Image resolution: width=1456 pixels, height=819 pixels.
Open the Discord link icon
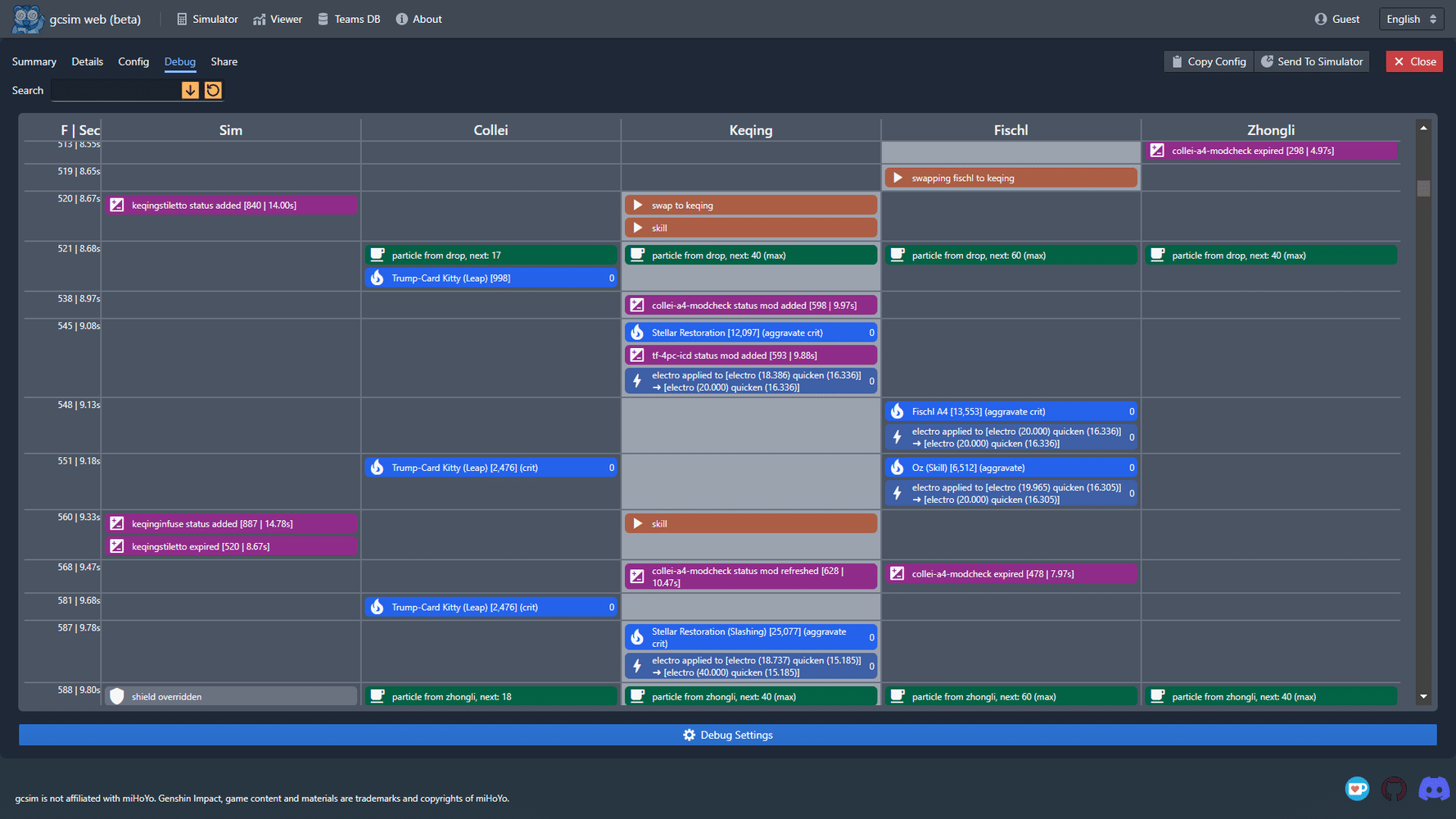(1433, 790)
